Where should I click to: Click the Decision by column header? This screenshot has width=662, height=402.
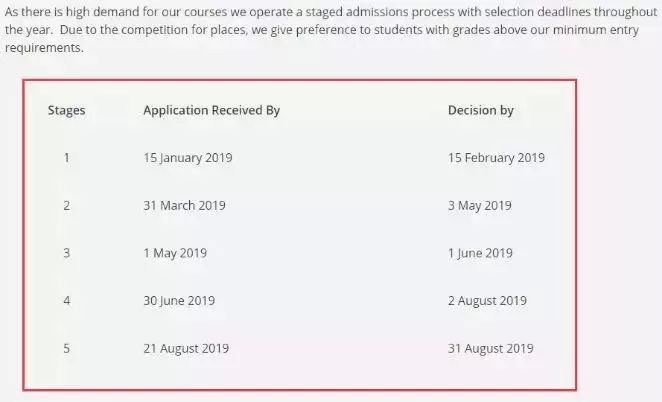[481, 110]
